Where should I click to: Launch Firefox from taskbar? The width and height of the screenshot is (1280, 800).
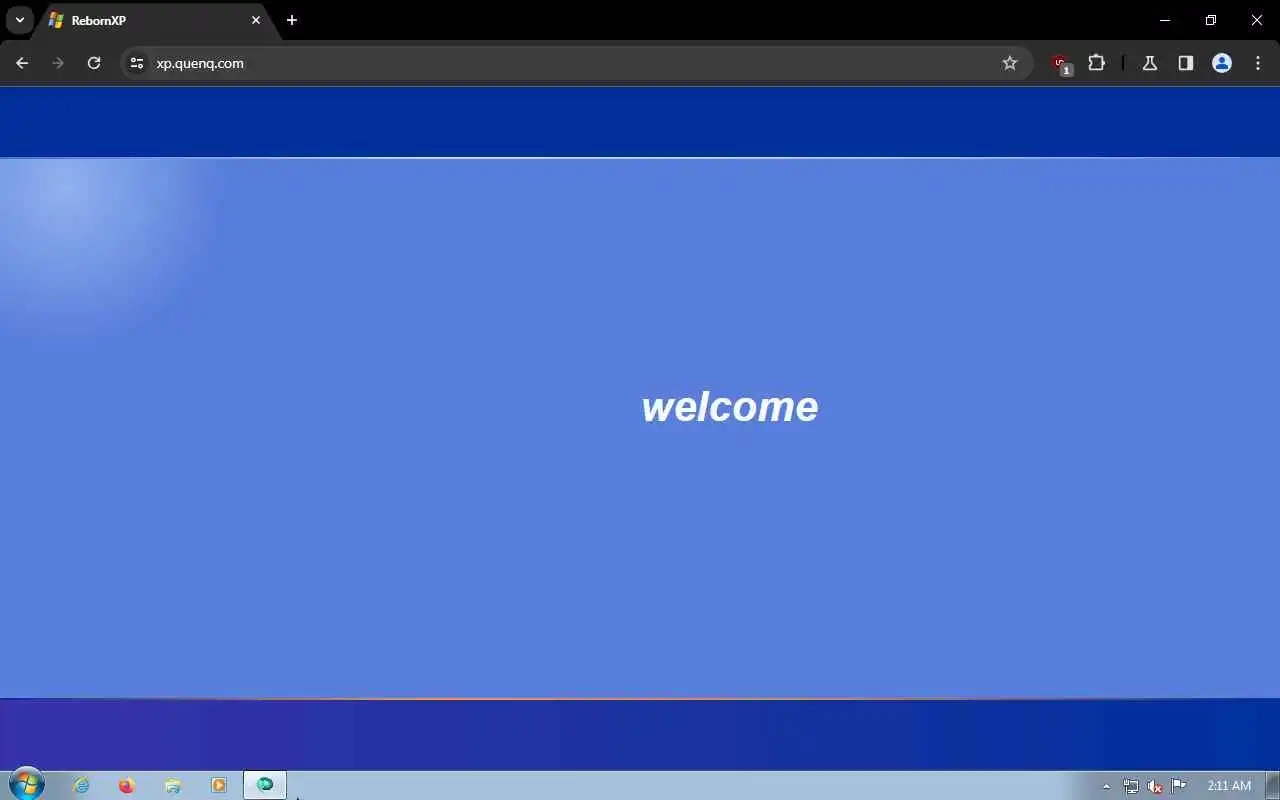click(x=126, y=786)
